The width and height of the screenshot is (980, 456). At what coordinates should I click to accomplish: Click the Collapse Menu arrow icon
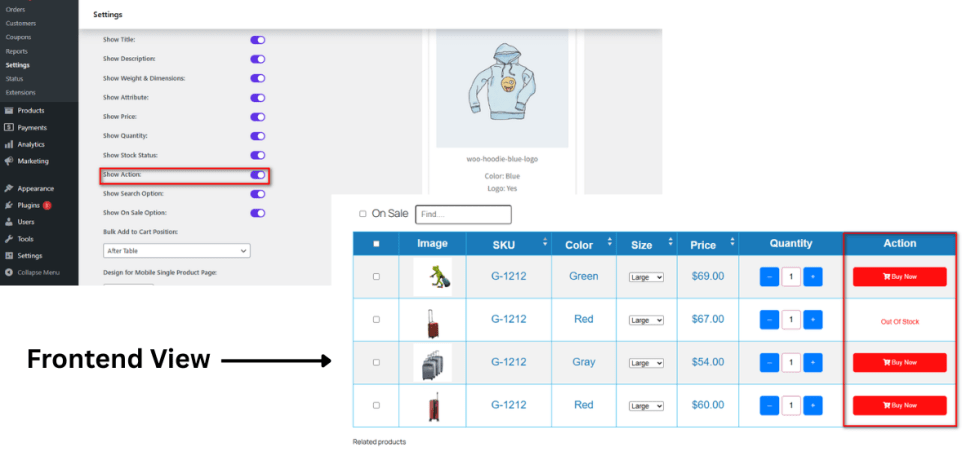(9, 272)
